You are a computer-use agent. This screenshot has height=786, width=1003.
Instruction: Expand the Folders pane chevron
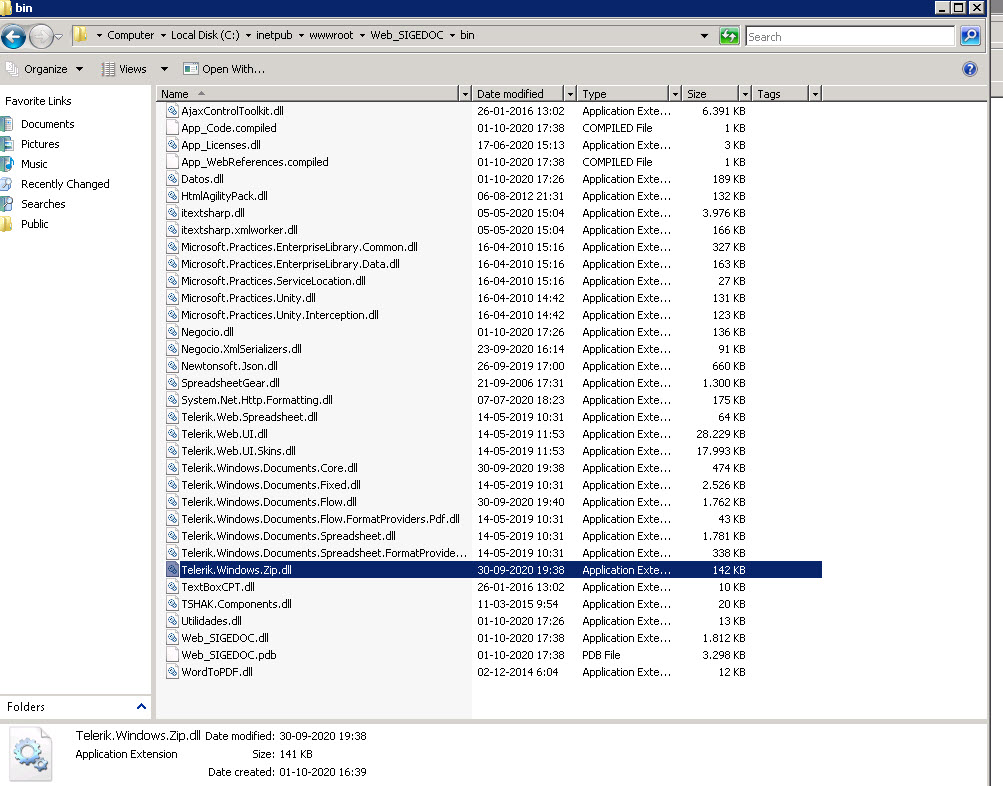click(x=141, y=707)
